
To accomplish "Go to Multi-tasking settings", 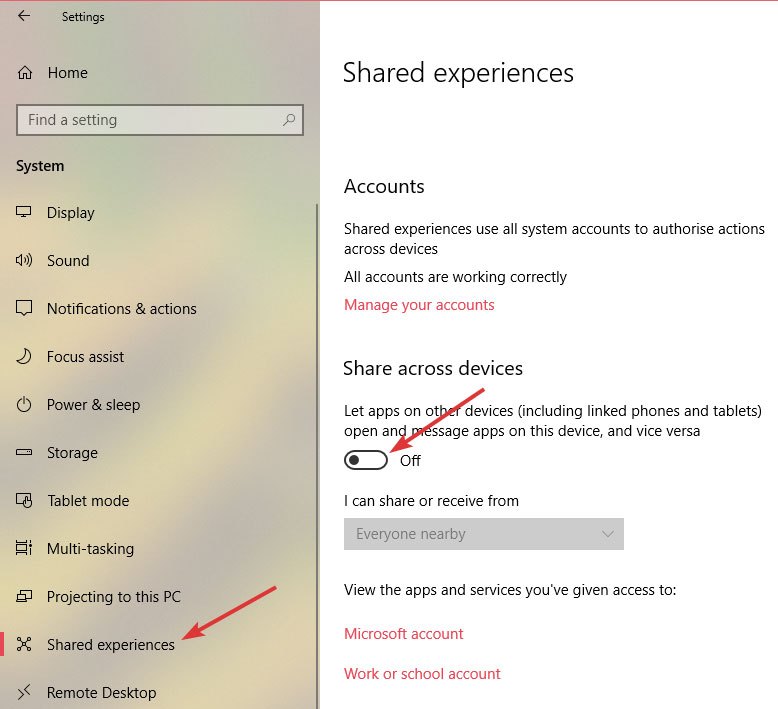I will [90, 549].
